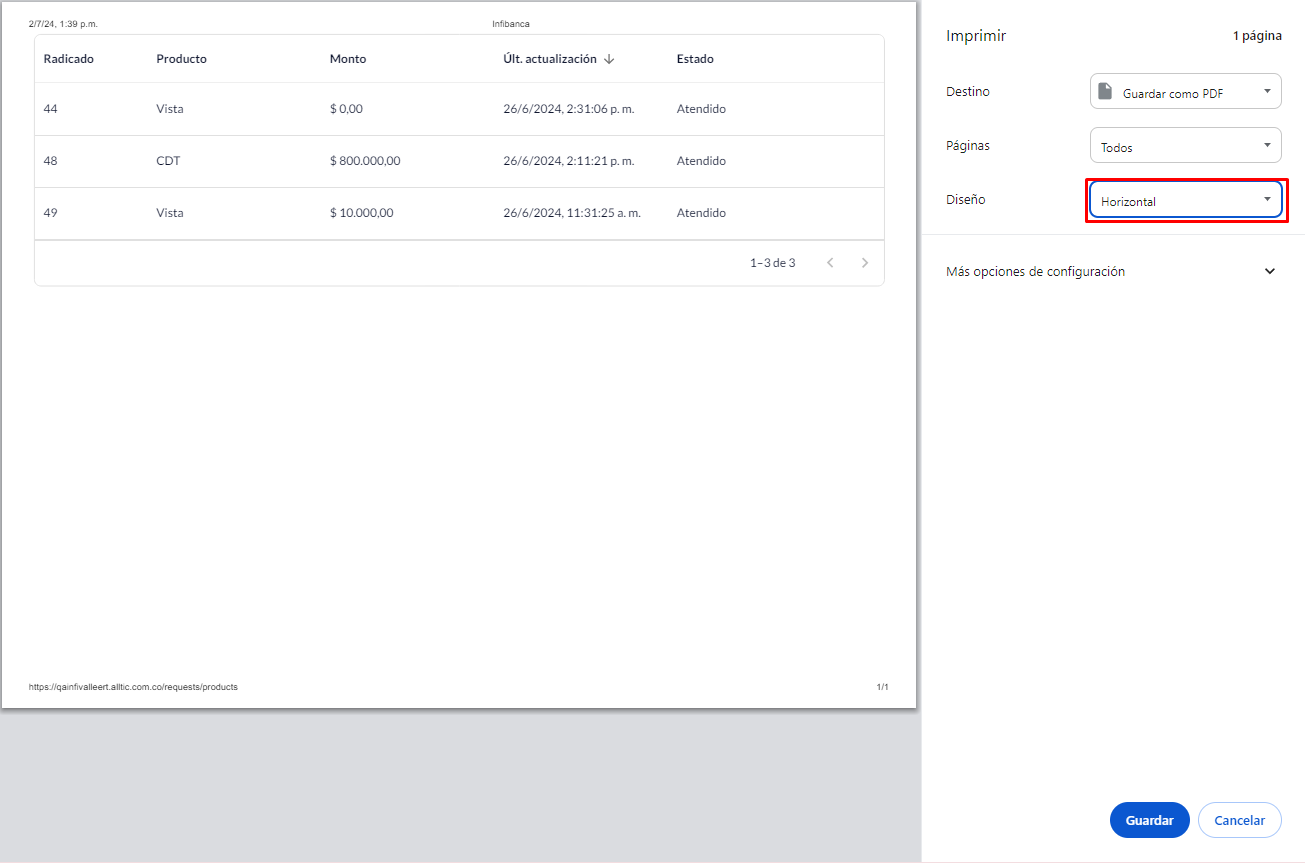
Task: Click the Cancelar button
Action: (x=1239, y=820)
